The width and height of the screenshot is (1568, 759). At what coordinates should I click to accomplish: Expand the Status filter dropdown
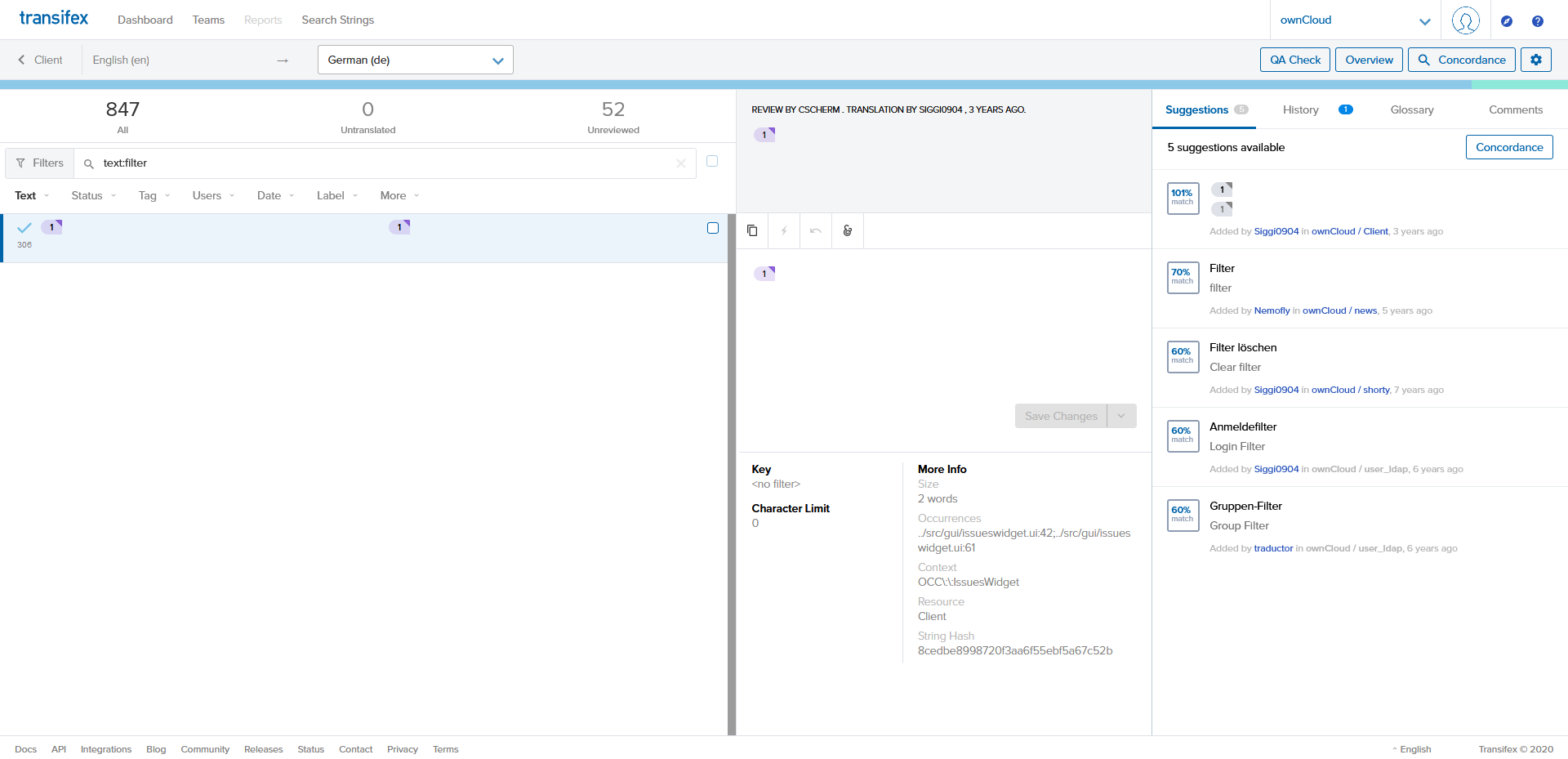pyautogui.click(x=94, y=195)
